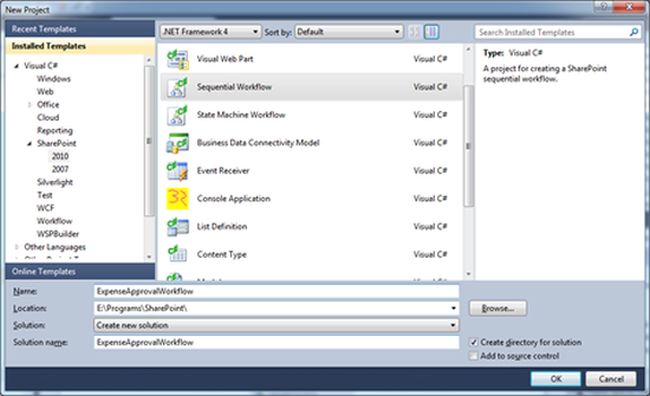
Task: Confirm with the OK button
Action: [555, 379]
